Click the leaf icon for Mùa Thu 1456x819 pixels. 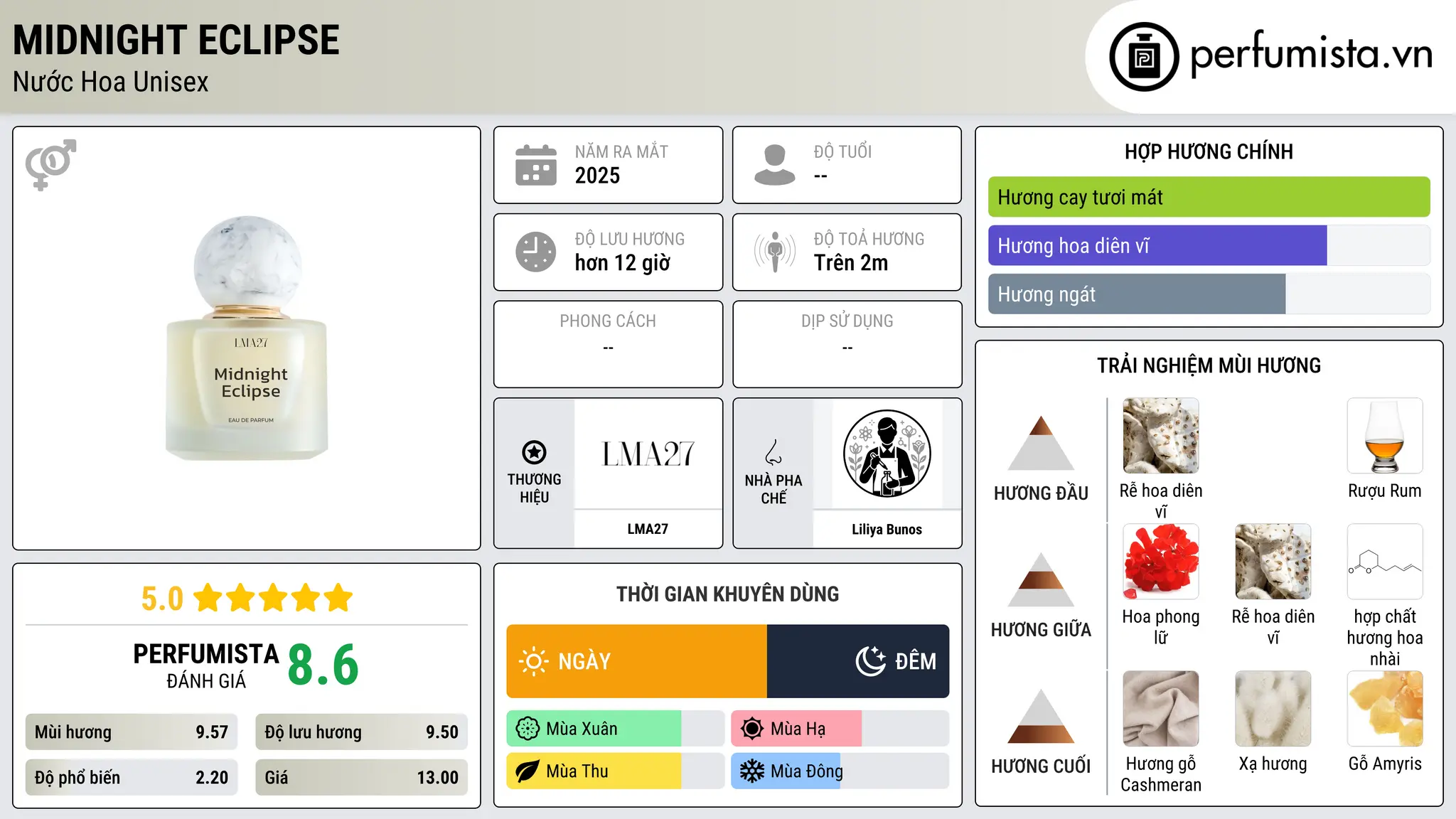point(528,771)
